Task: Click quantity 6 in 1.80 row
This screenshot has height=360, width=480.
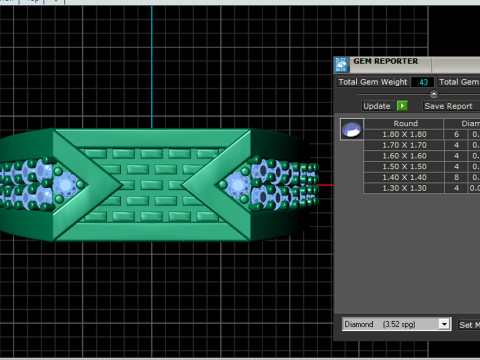Action: (x=456, y=134)
